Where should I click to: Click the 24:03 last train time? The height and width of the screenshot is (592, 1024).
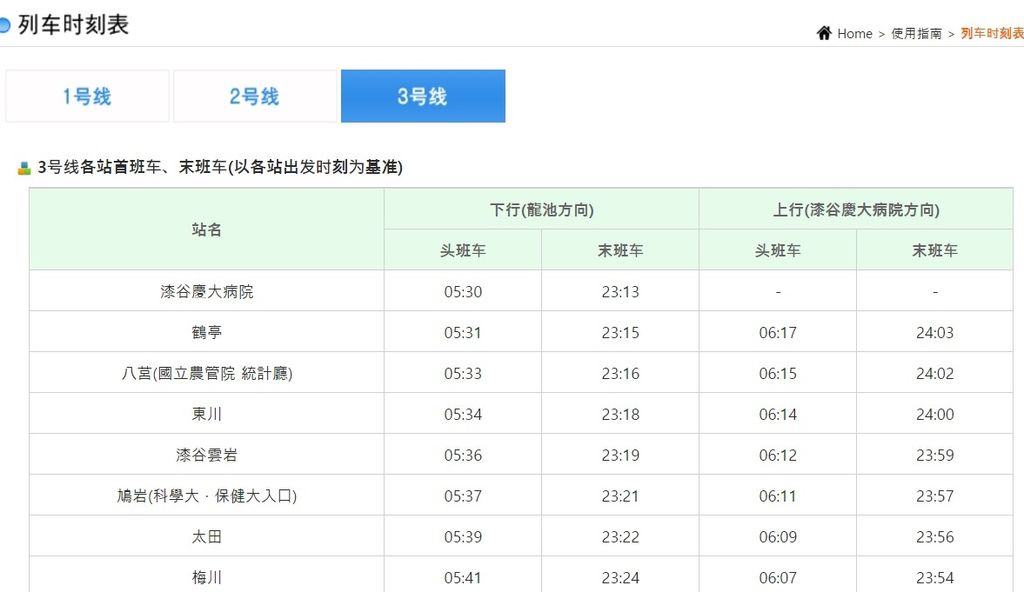click(935, 333)
